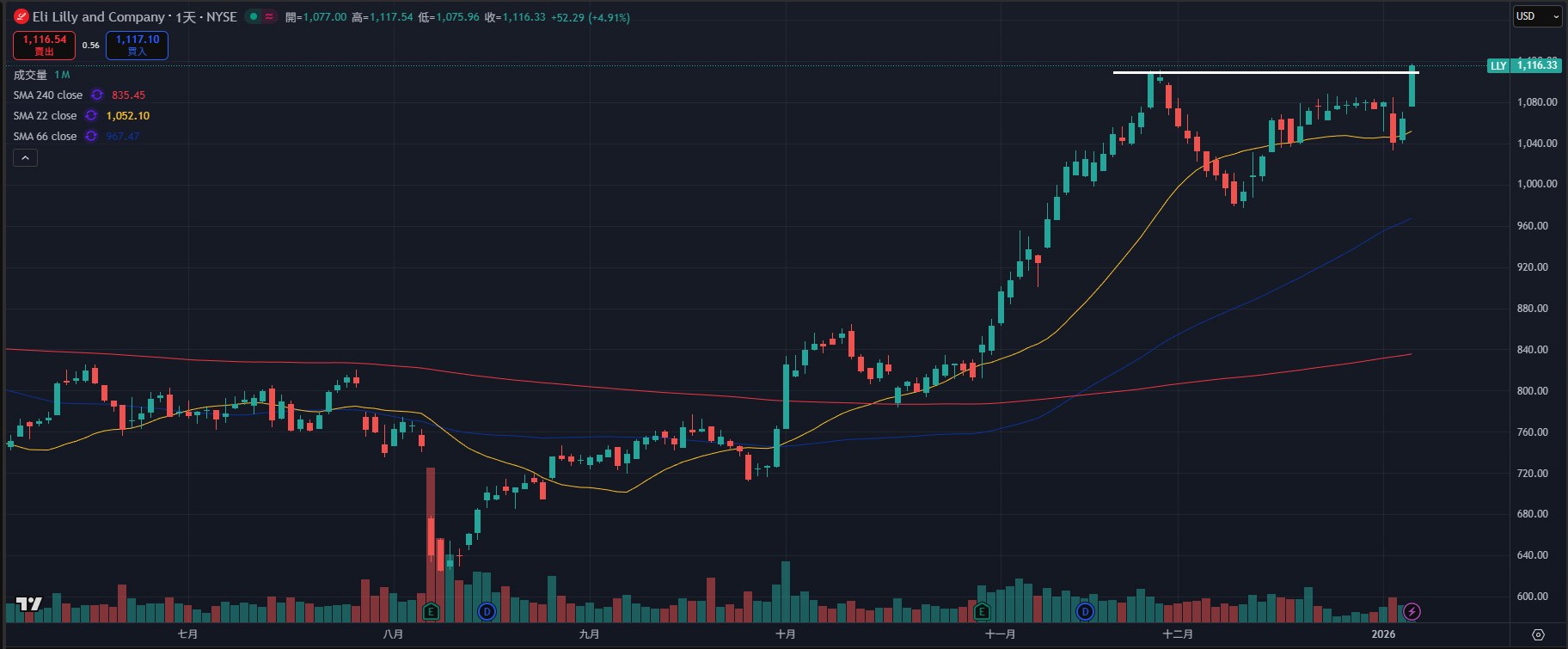1568x649 pixels.
Task: Click the SMA 240 purple refresh icon
Action: click(97, 95)
